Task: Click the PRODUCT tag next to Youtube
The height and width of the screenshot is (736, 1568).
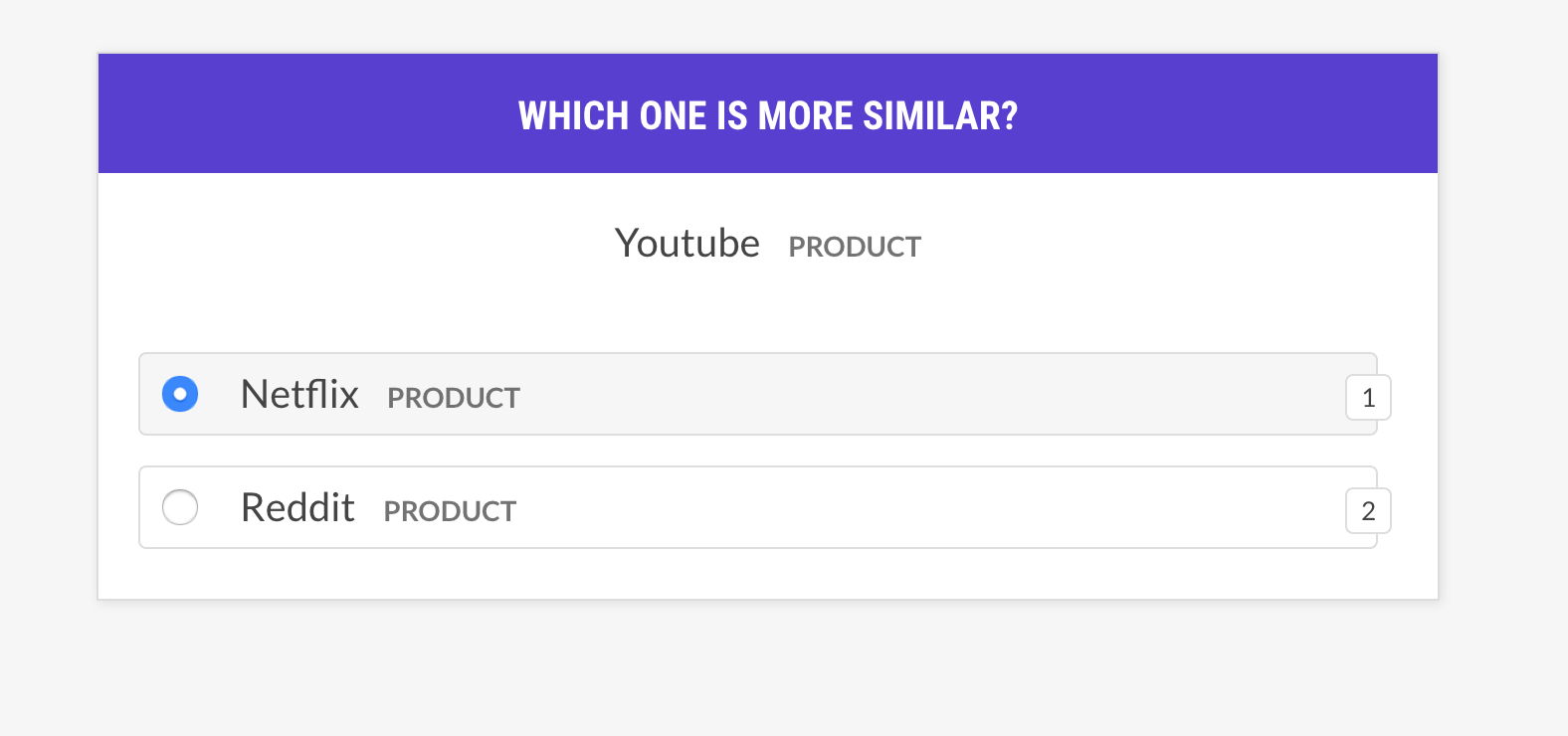Action: 854,246
